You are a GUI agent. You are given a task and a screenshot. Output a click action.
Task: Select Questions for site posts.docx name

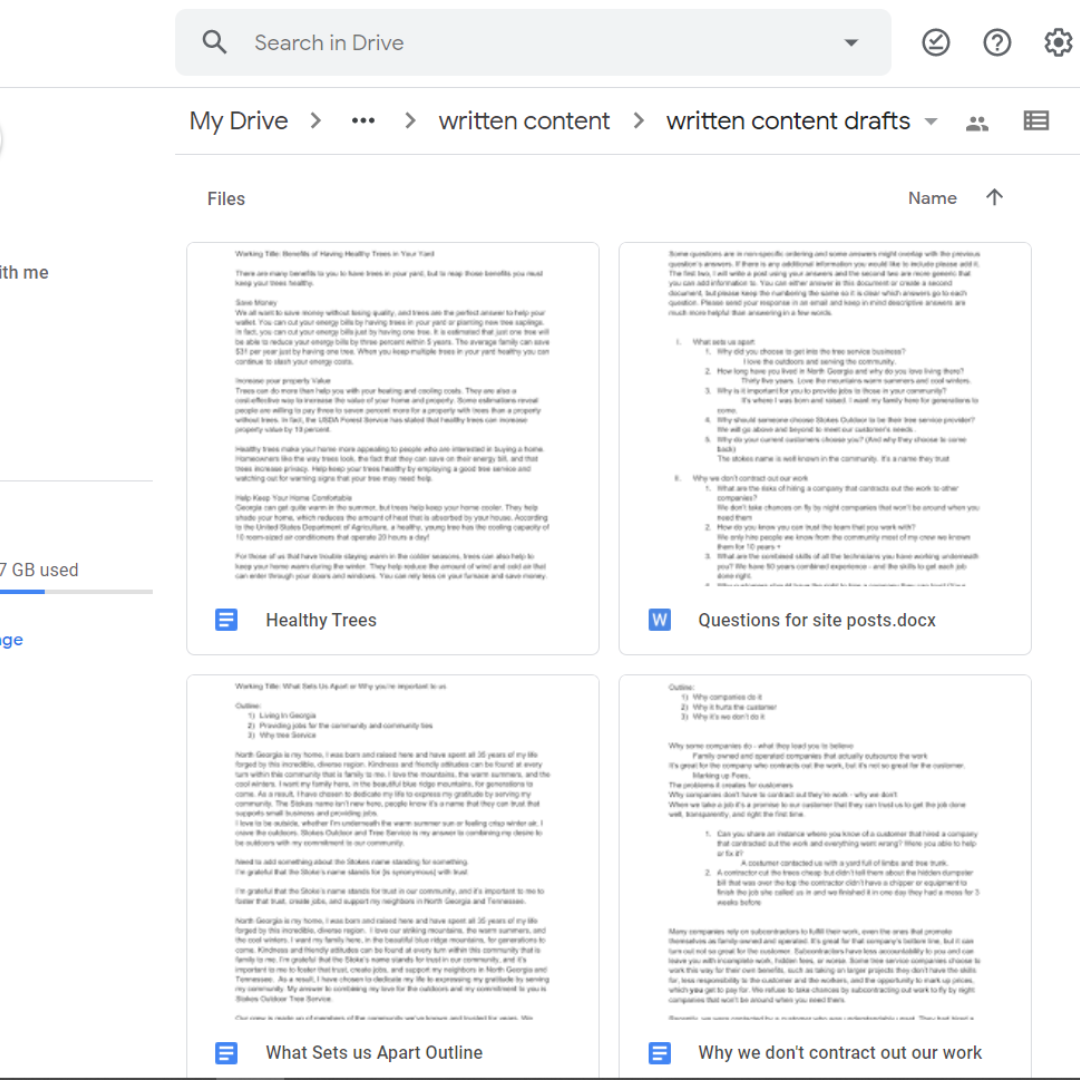(x=817, y=620)
